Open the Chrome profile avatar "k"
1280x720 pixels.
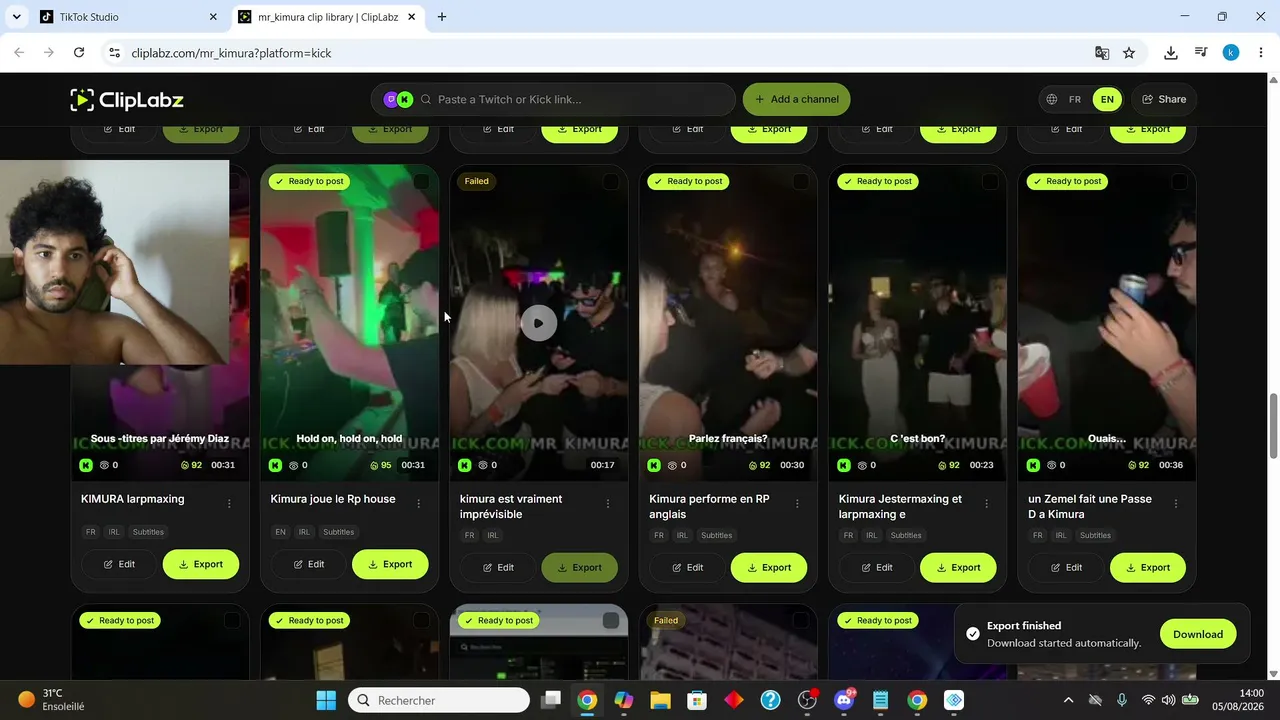tap(1231, 53)
